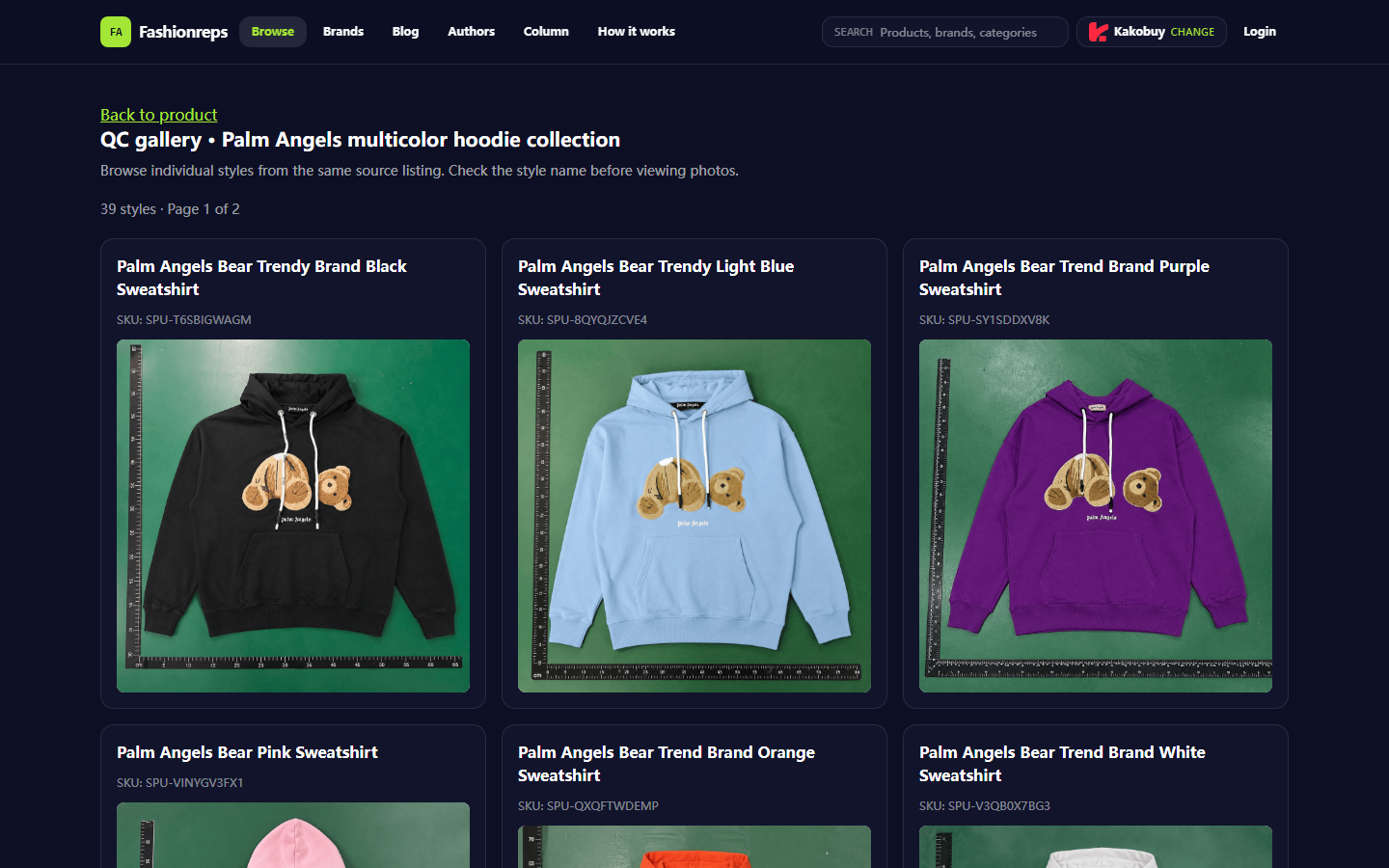The width and height of the screenshot is (1389, 868).
Task: Click title Palm Angels Bear Trendy Light Blue Sweatshirt
Action: coord(656,278)
